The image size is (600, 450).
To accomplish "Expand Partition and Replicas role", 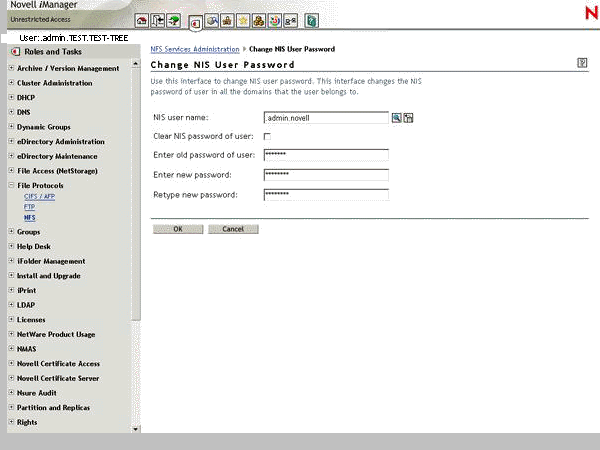I will click(11, 407).
